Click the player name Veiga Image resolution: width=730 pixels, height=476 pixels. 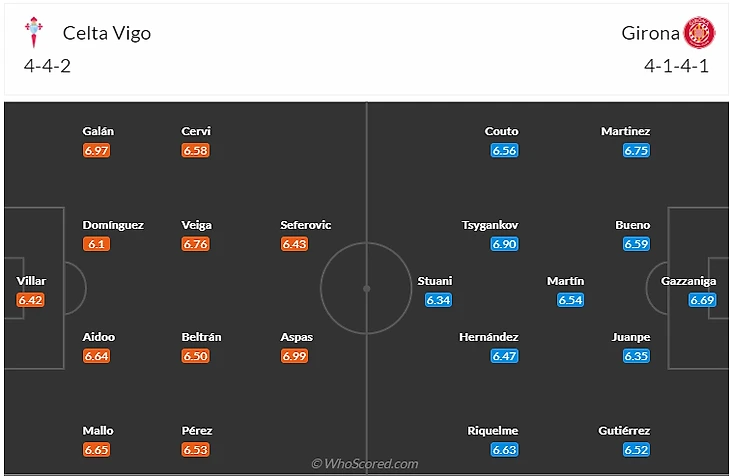(x=196, y=225)
